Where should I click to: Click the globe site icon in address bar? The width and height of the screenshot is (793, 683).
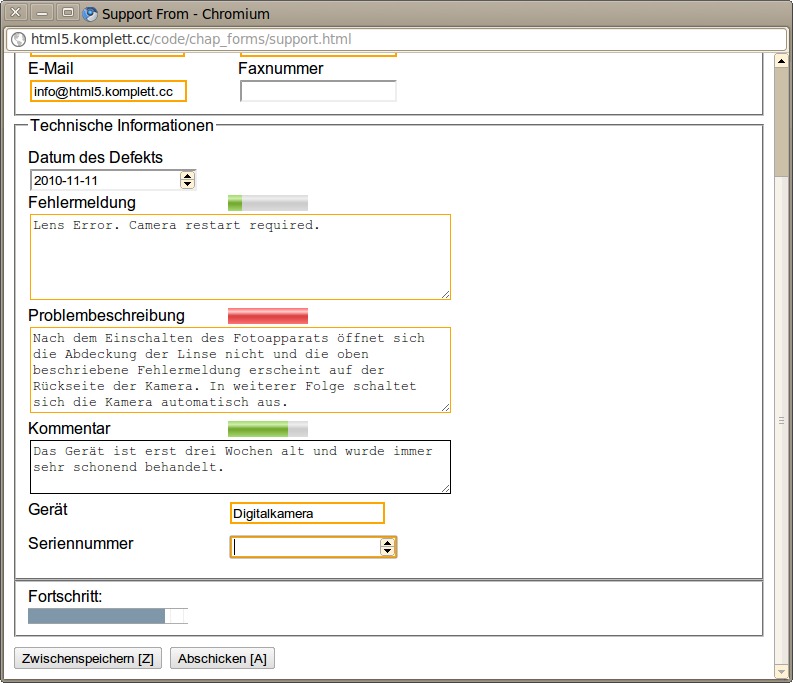(x=18, y=40)
